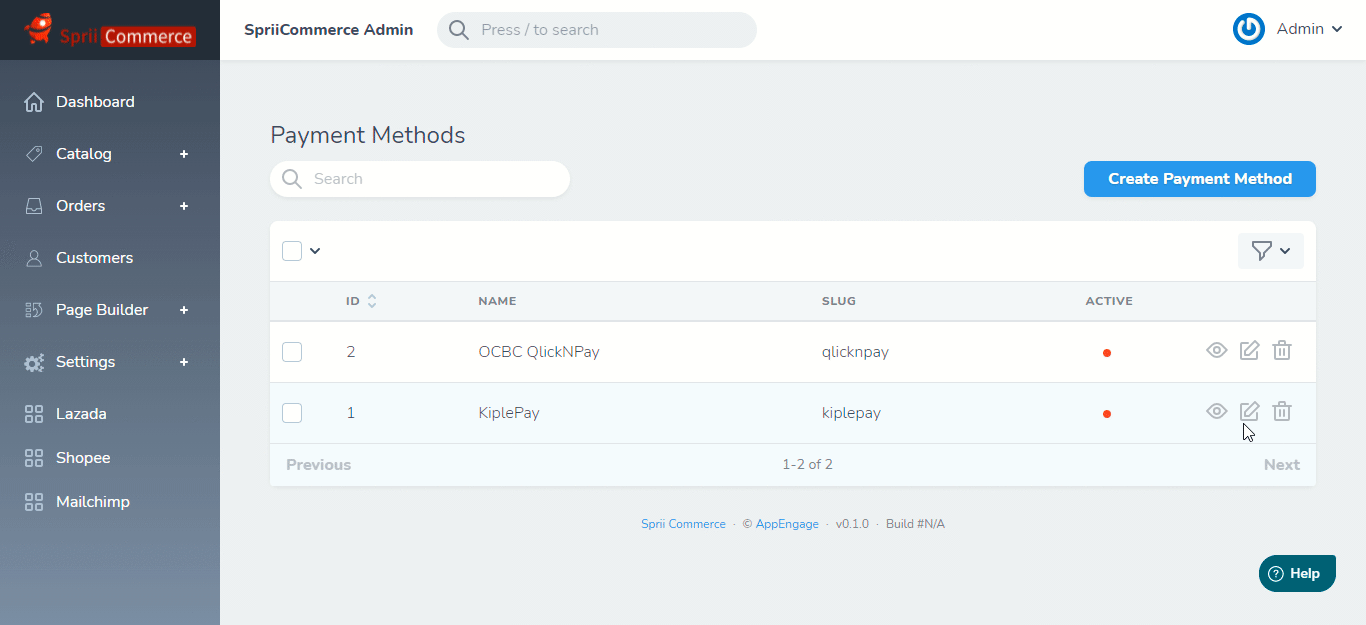Expand the Settings menu plus sign
This screenshot has height=625, width=1366.
[184, 362]
